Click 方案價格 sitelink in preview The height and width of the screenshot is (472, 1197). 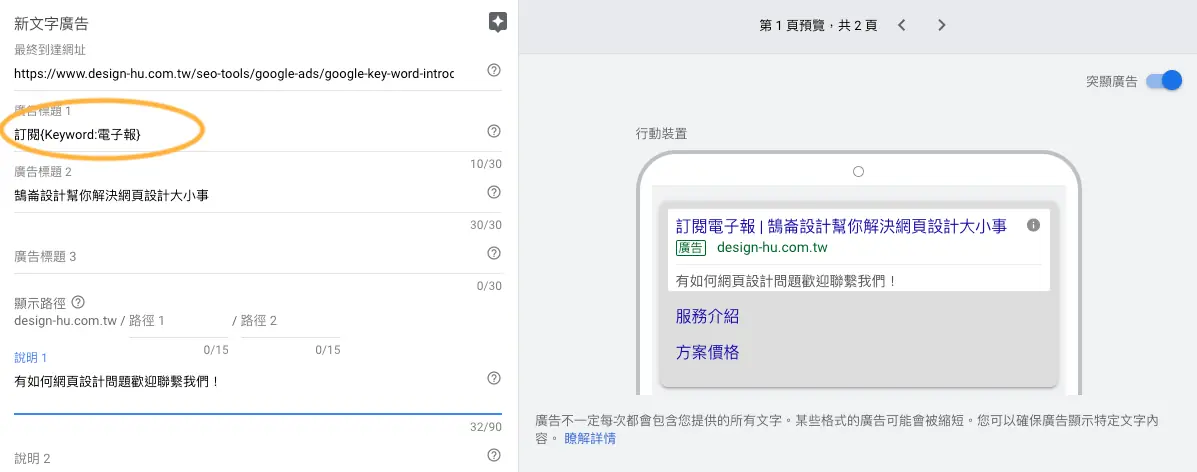(x=707, y=353)
